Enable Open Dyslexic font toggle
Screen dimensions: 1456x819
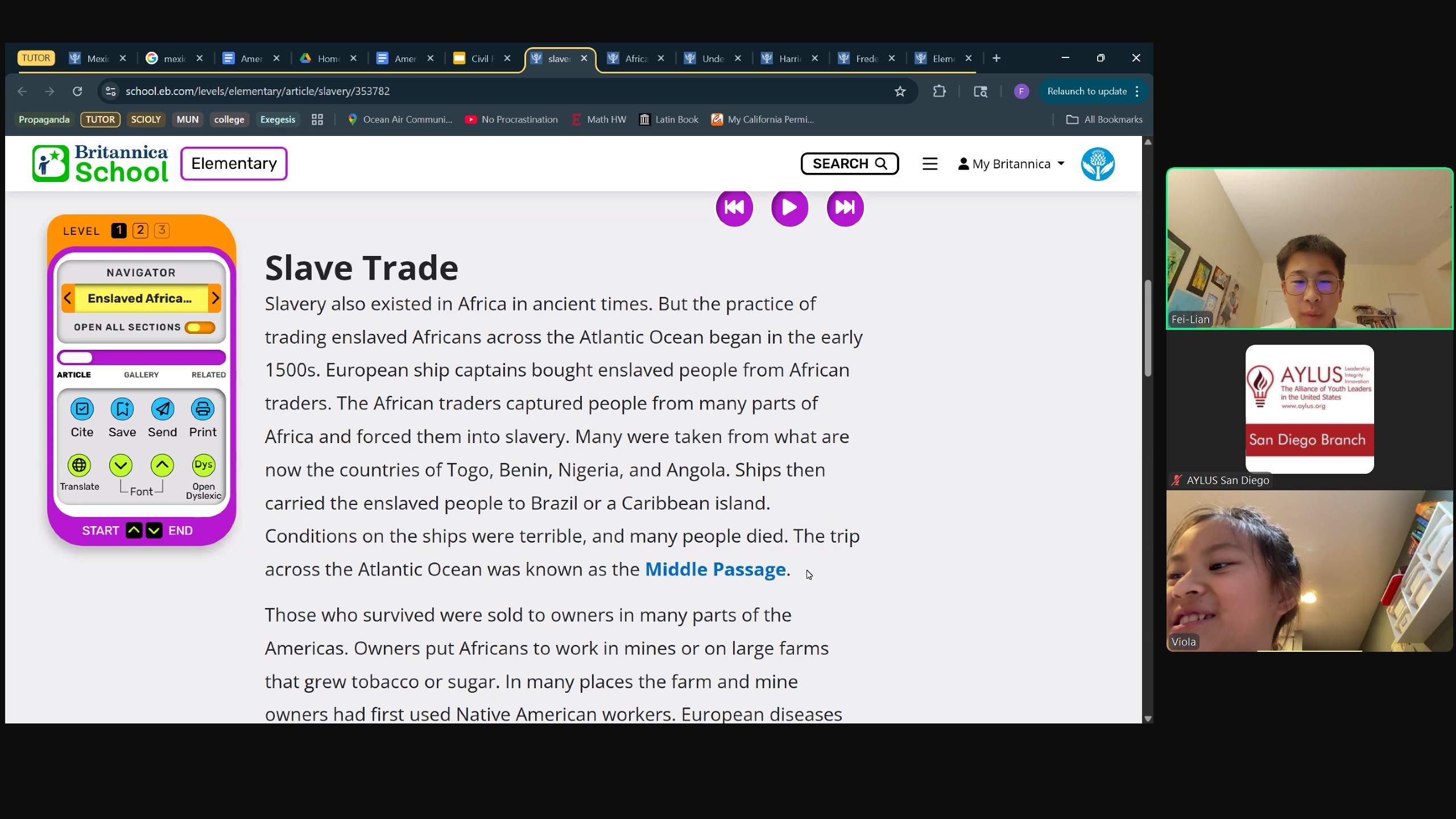pos(203,465)
